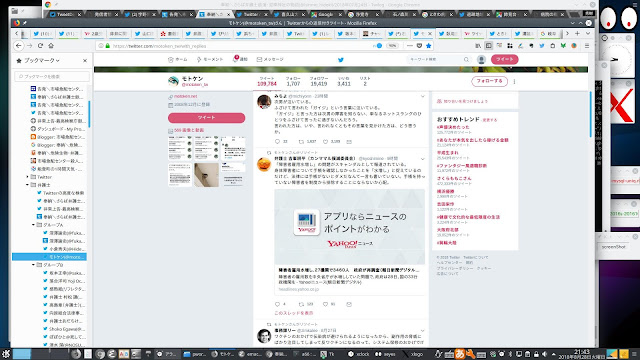Screen dimensions: 640x360
Task: Select the ツイート count tab 109,784
Action: click(x=267, y=81)
